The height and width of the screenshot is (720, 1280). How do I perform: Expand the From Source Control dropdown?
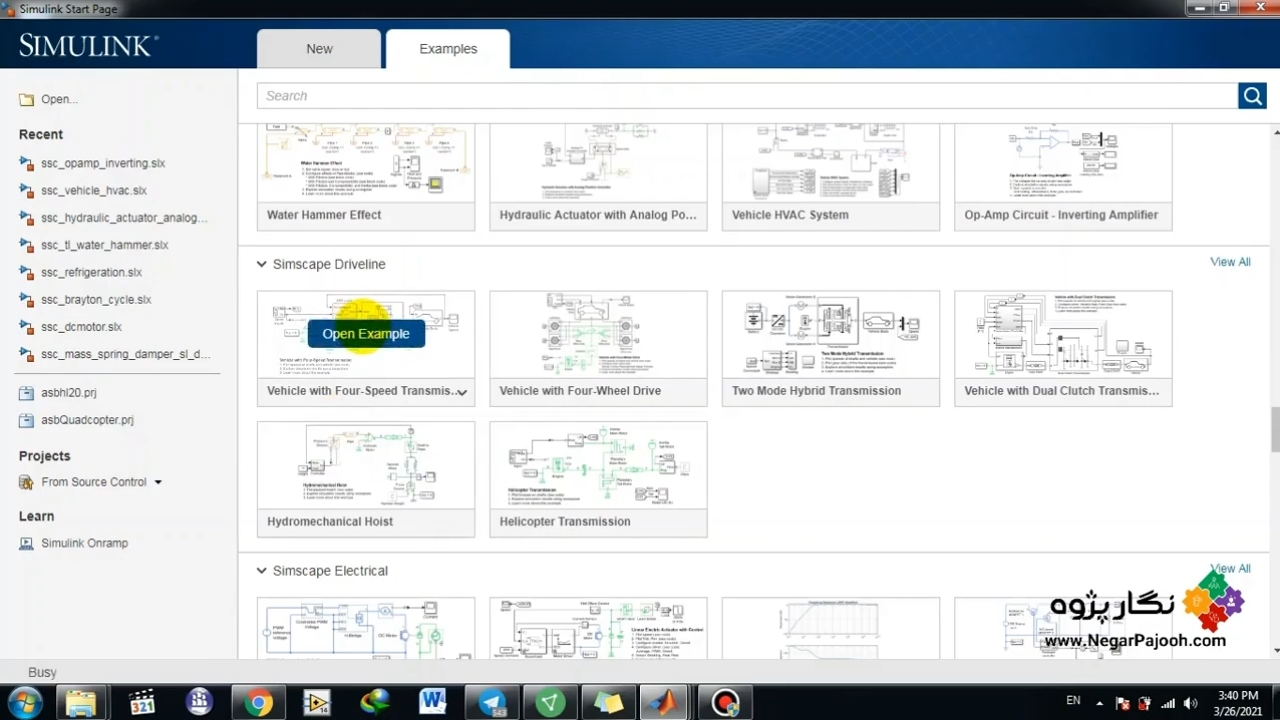158,482
